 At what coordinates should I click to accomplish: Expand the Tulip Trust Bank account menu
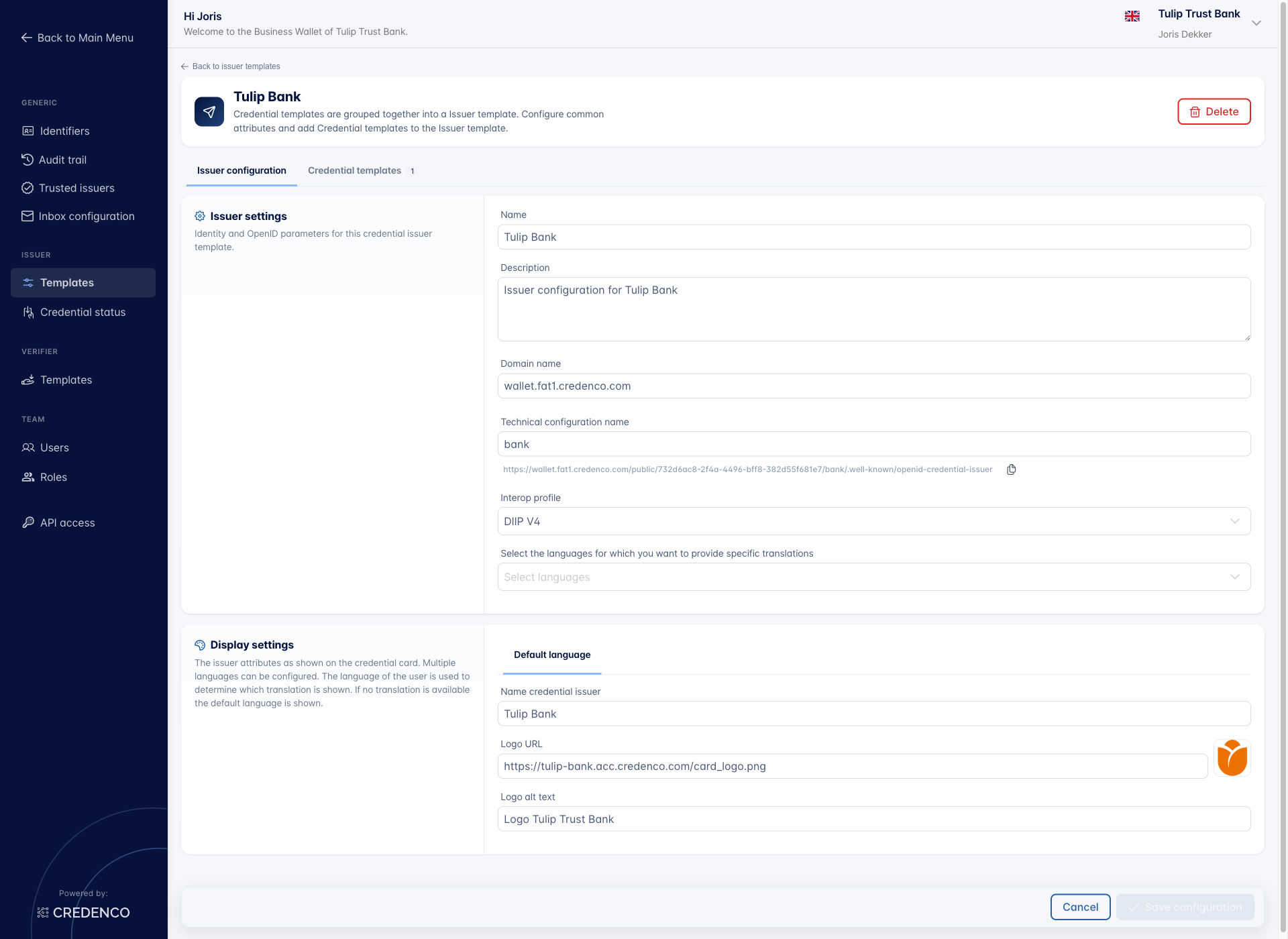coord(1256,23)
